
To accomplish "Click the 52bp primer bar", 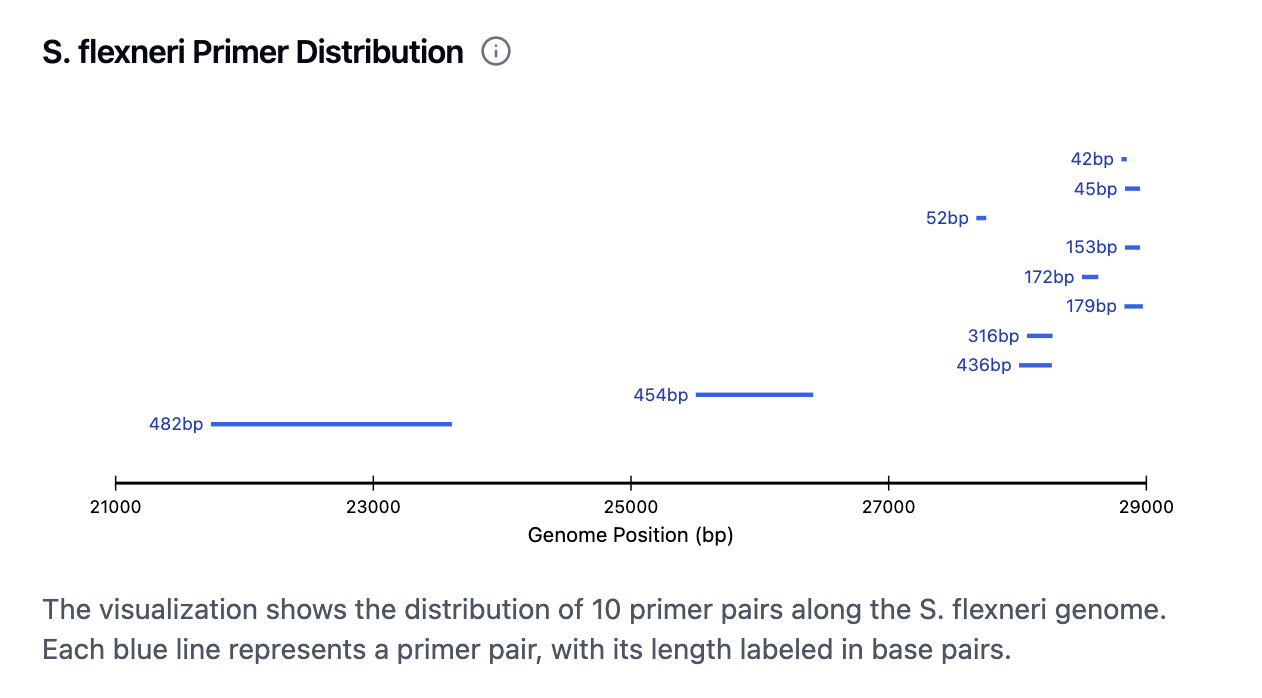I will [x=981, y=218].
